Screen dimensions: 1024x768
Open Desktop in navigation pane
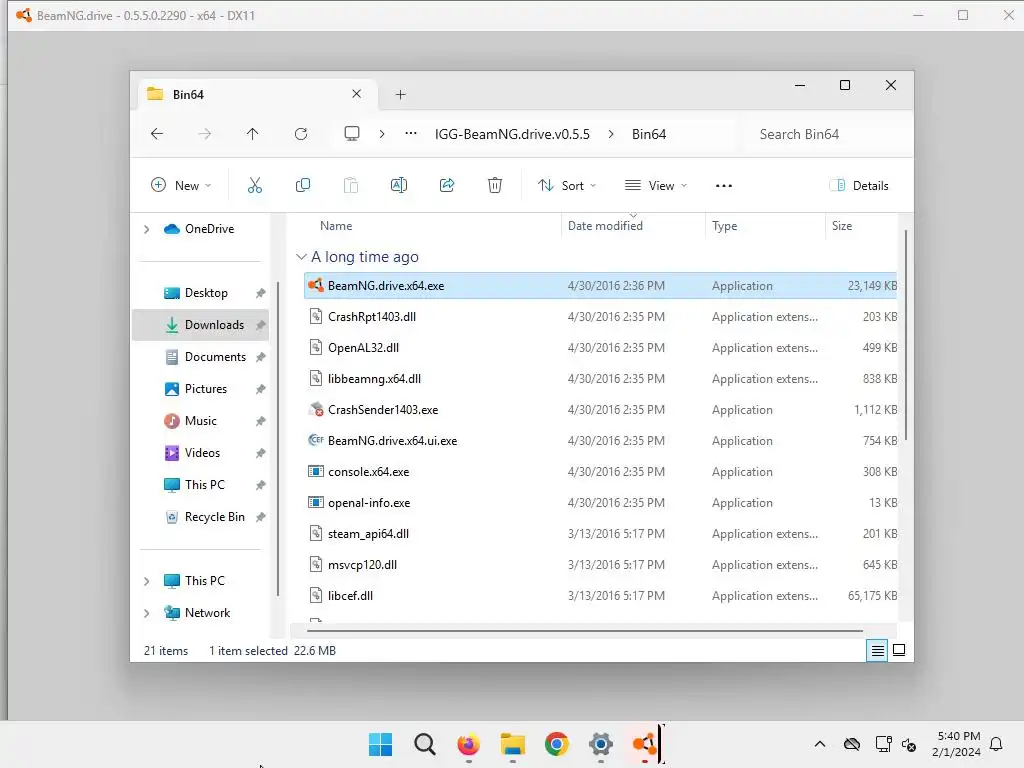[x=204, y=293]
